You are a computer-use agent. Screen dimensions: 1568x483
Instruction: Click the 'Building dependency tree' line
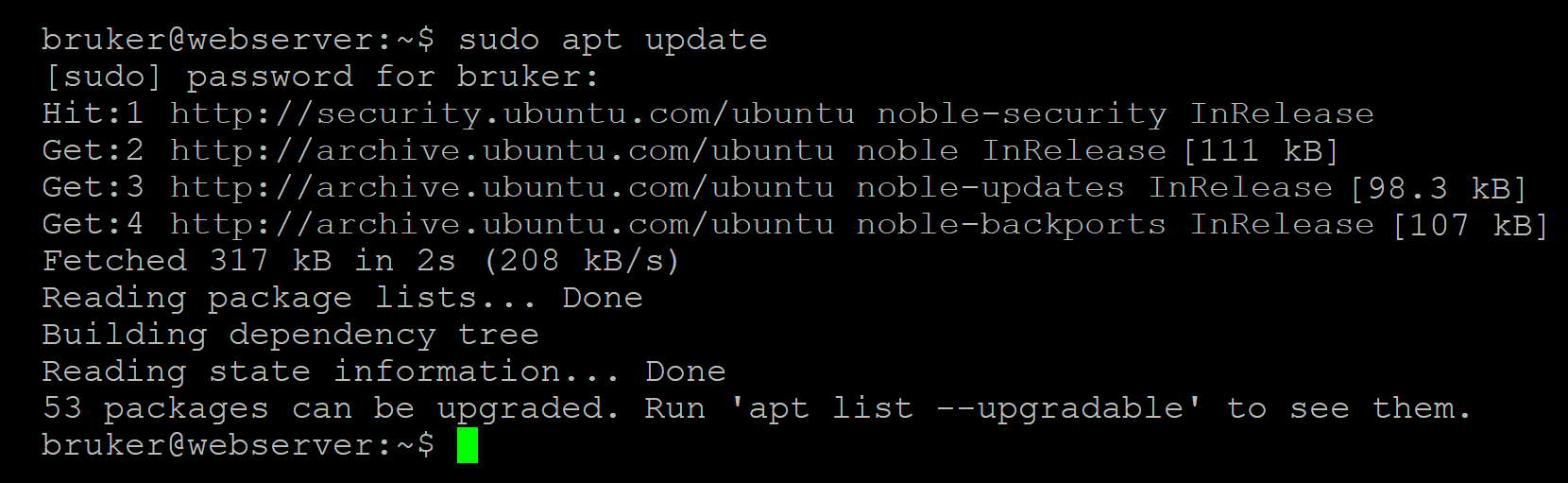pos(290,335)
